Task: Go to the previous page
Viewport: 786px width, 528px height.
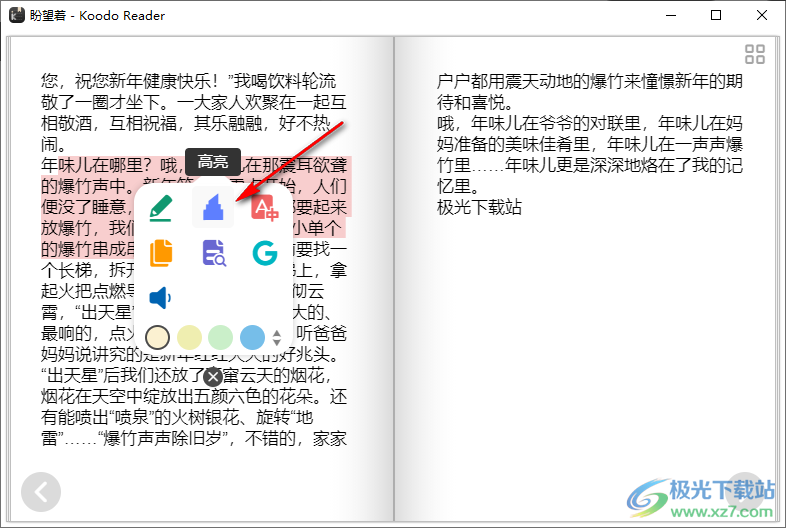Action: (41, 492)
